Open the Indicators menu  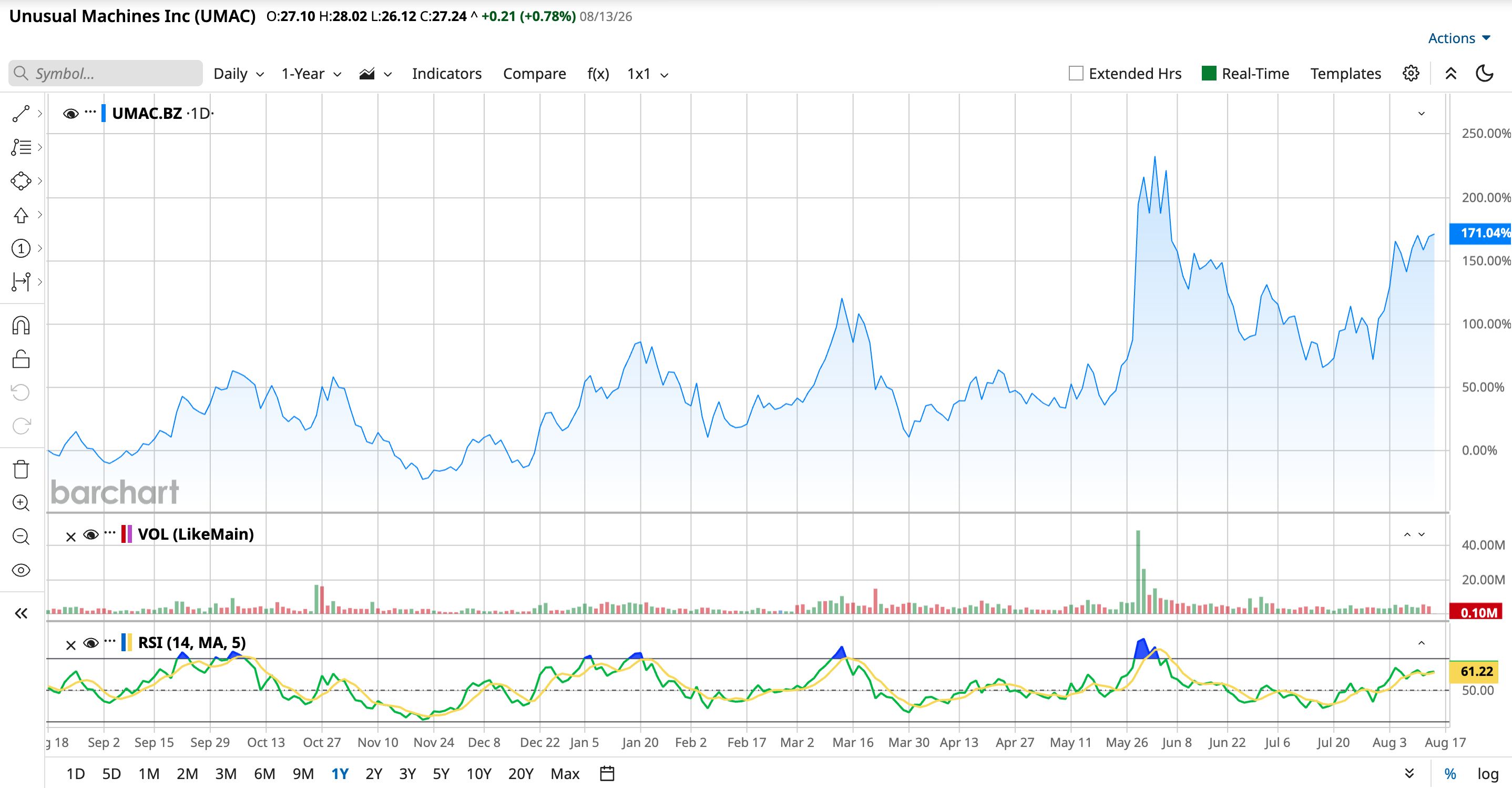click(447, 74)
